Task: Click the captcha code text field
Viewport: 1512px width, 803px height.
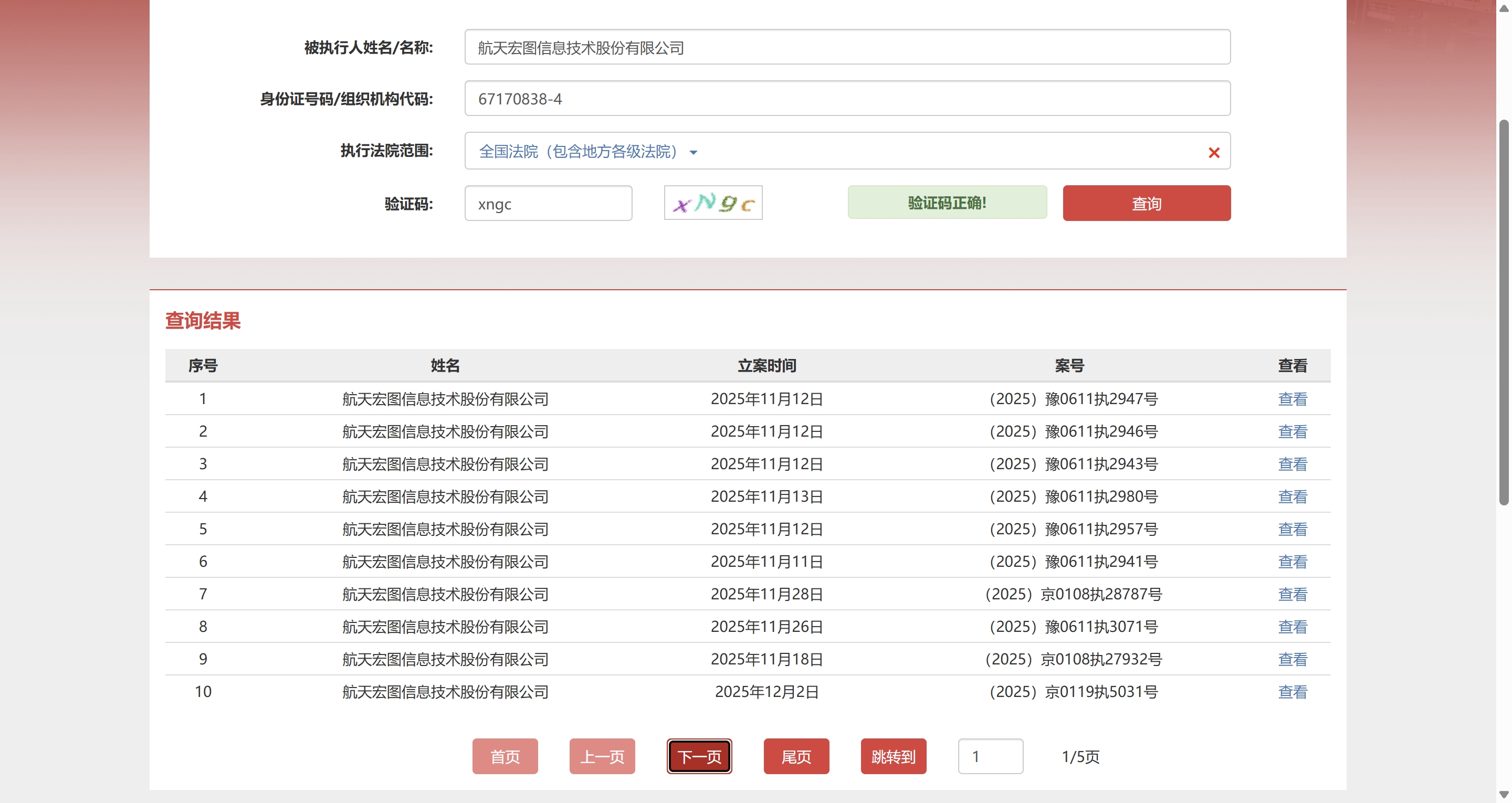Action: [548, 204]
